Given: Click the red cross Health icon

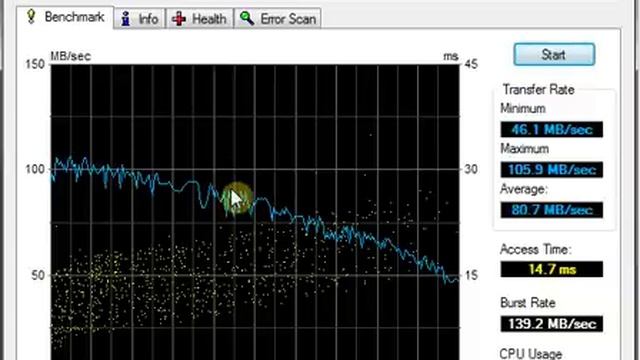Looking at the screenshot, I should 179,19.
